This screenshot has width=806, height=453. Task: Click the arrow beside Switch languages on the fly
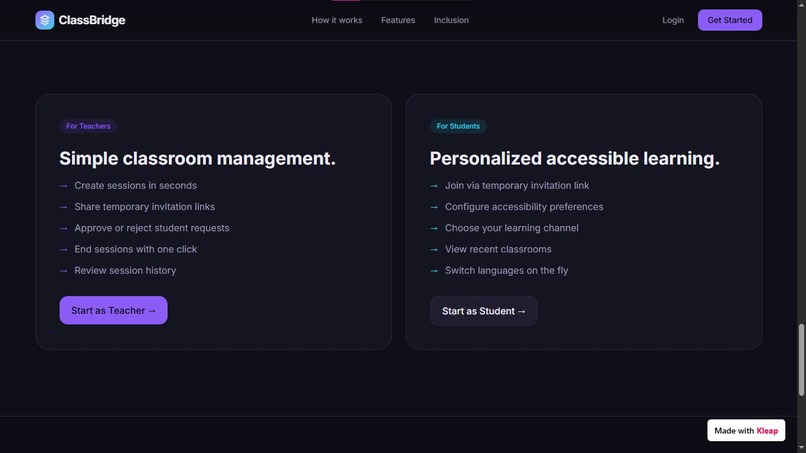(x=434, y=270)
